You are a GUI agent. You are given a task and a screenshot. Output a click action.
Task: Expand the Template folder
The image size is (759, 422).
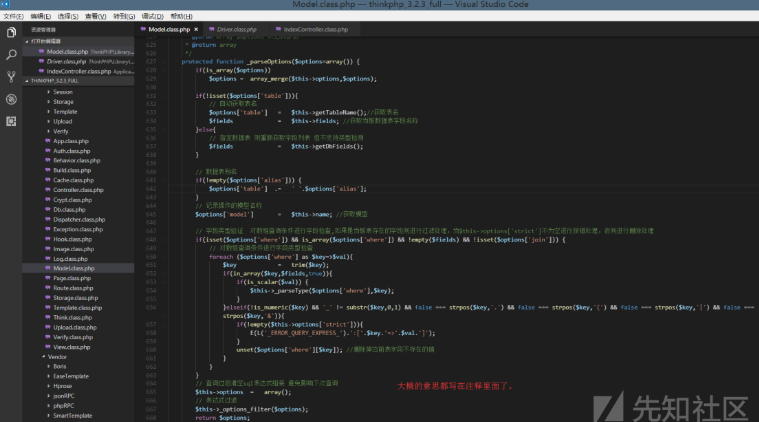pyautogui.click(x=48, y=111)
